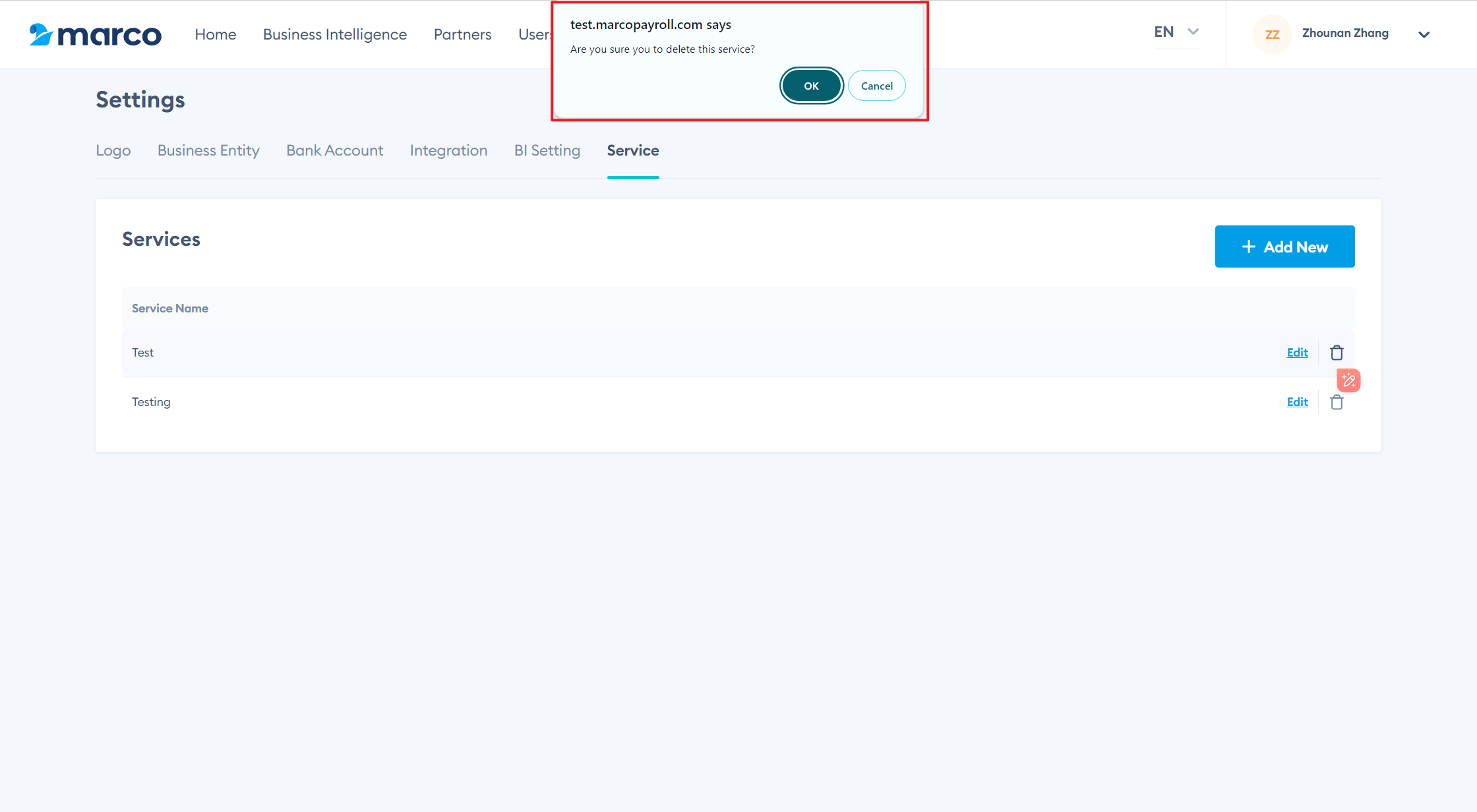Switch to the Logo tab
The height and width of the screenshot is (812, 1477).
113,150
